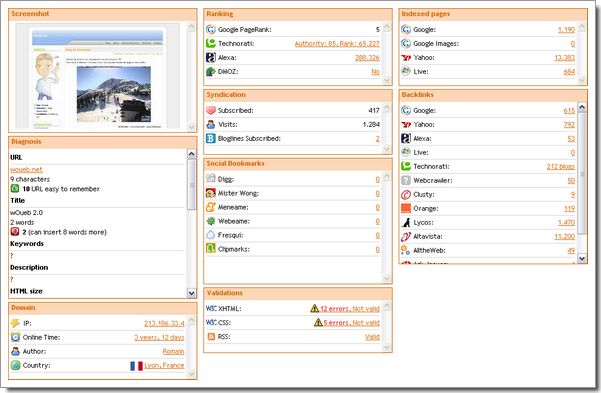The width and height of the screenshot is (601, 393).
Task: Click the Visits person icon in Syndication
Action: [x=210, y=124]
